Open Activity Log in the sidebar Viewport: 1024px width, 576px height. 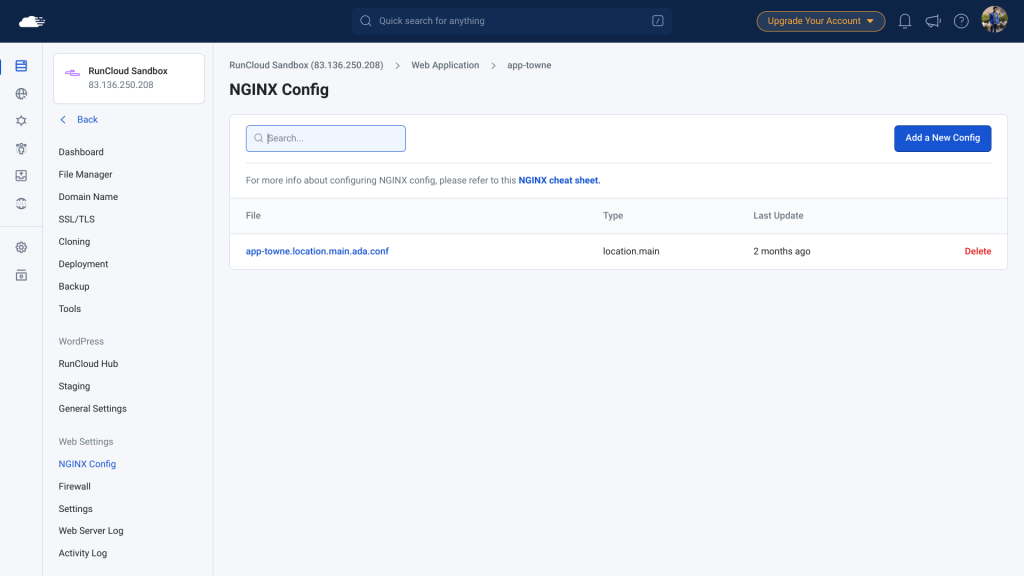point(82,553)
